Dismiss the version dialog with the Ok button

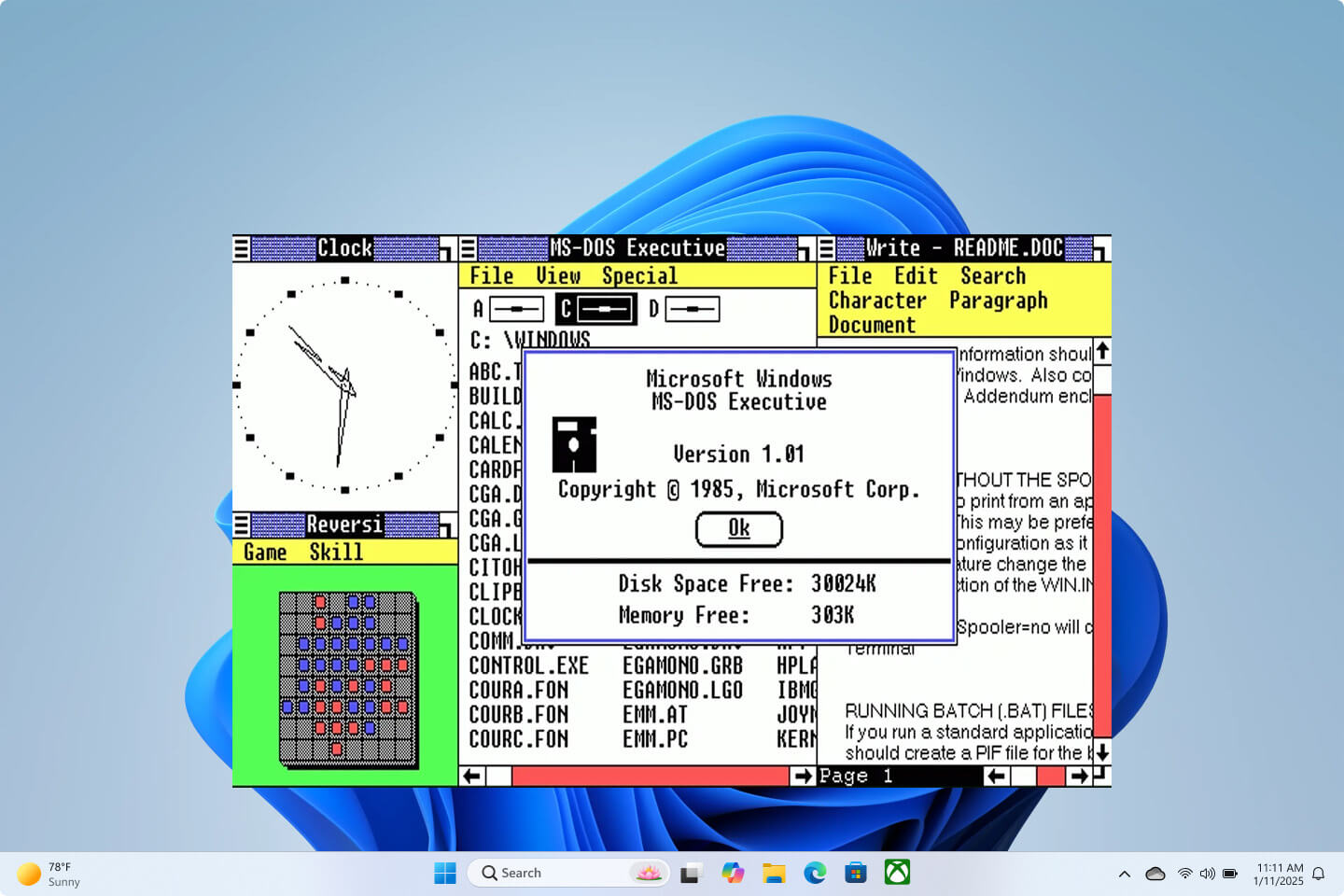738,528
